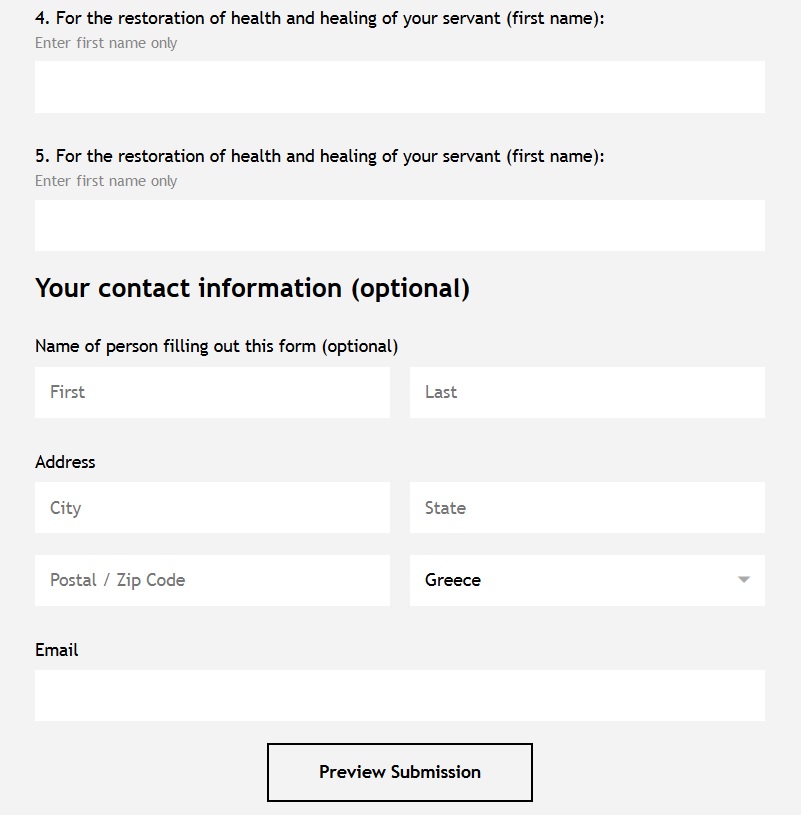
Task: Click the Address label
Action: 65,462
